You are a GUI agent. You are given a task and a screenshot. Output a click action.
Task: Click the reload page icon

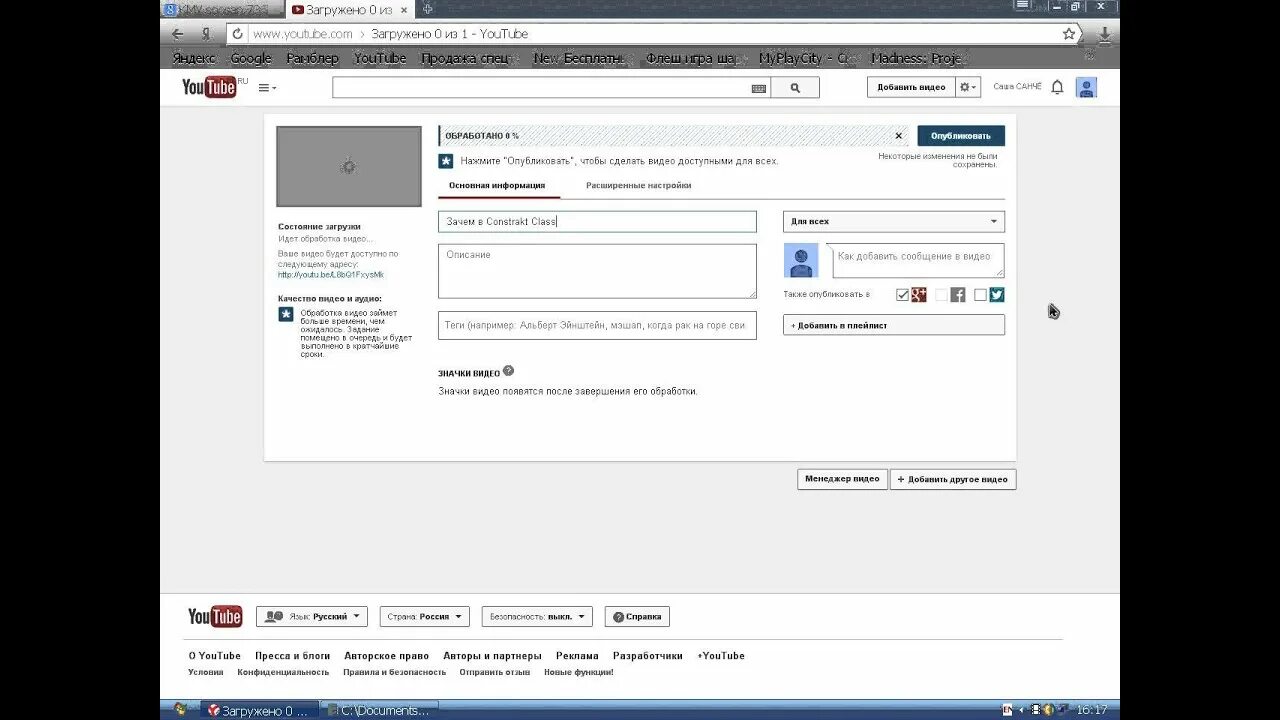237,33
